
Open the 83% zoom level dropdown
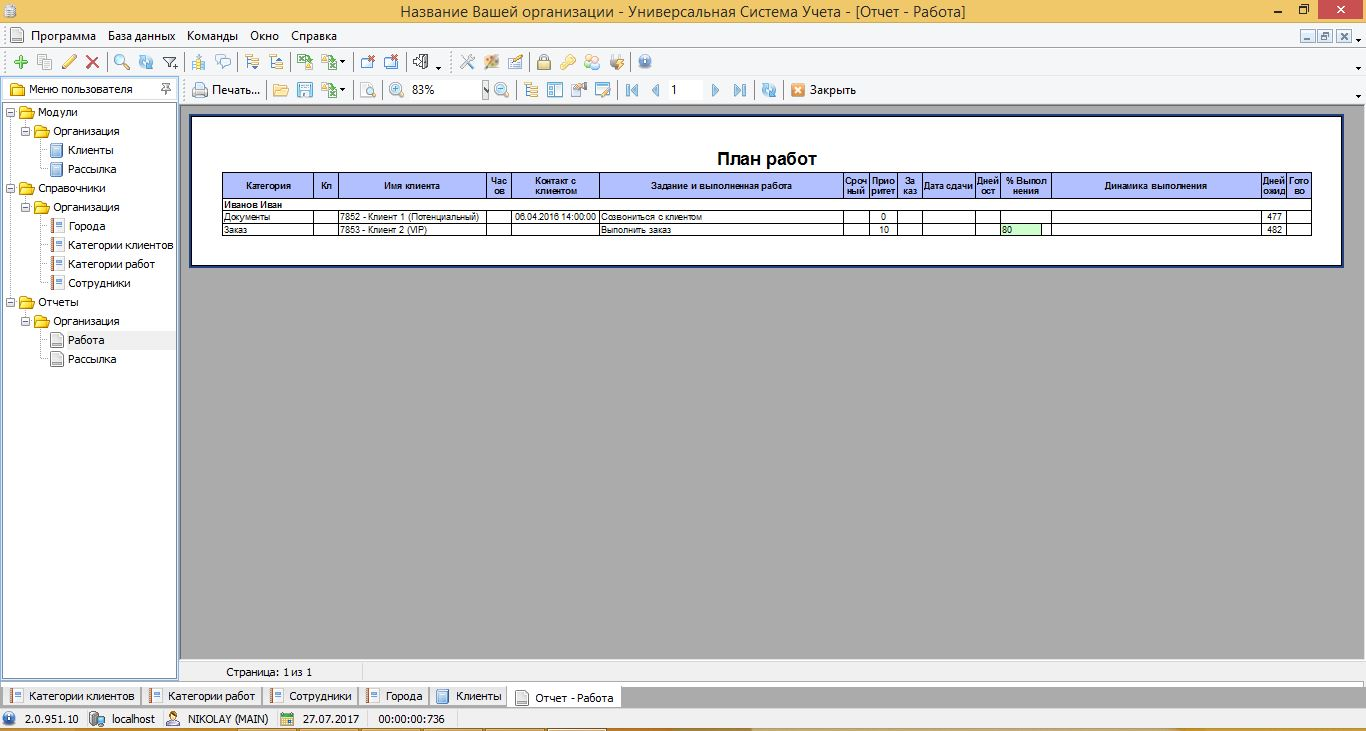[x=486, y=90]
